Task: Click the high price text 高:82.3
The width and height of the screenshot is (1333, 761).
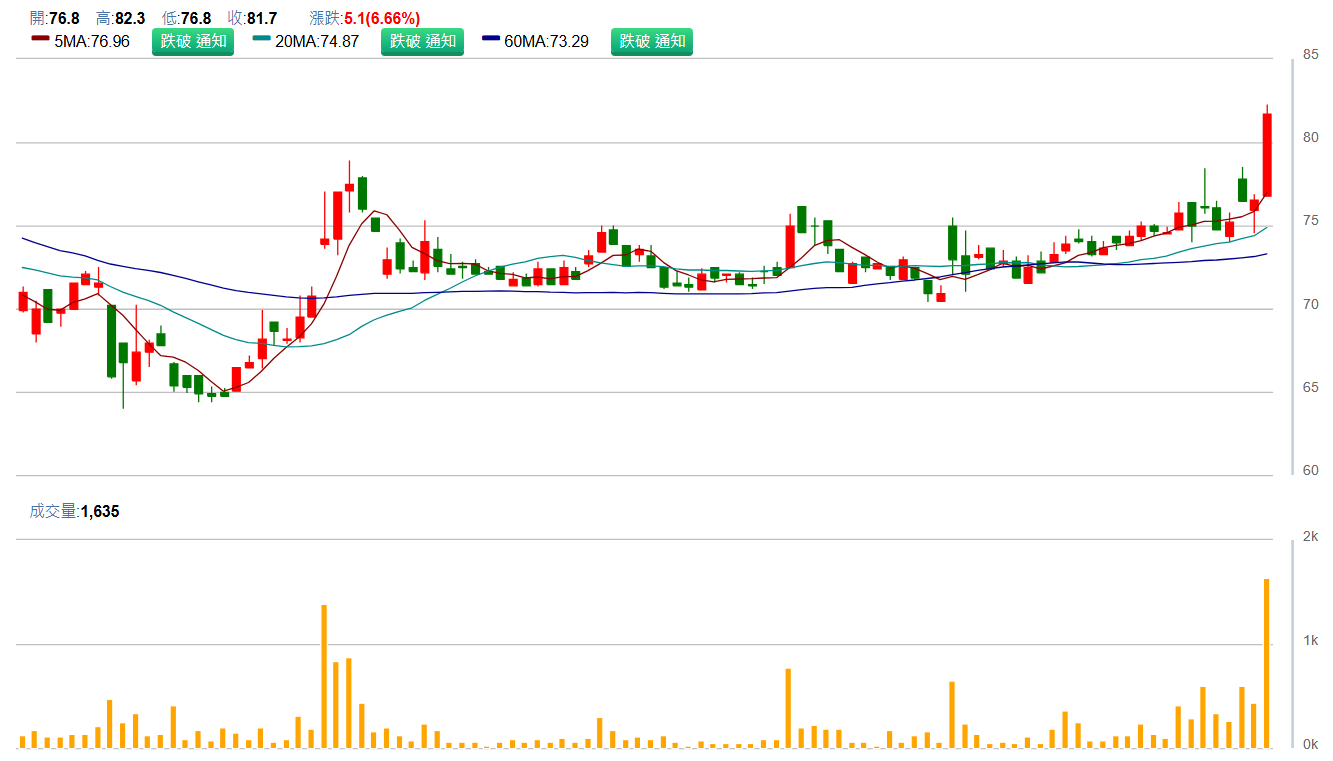Action: 120,18
